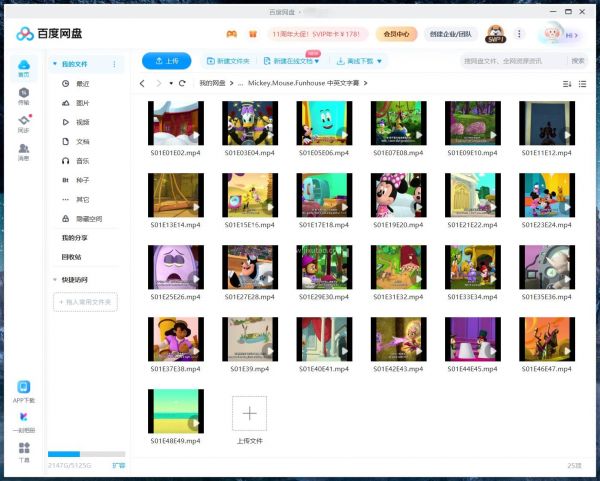Click the blue 上传 upload button

click(166, 61)
